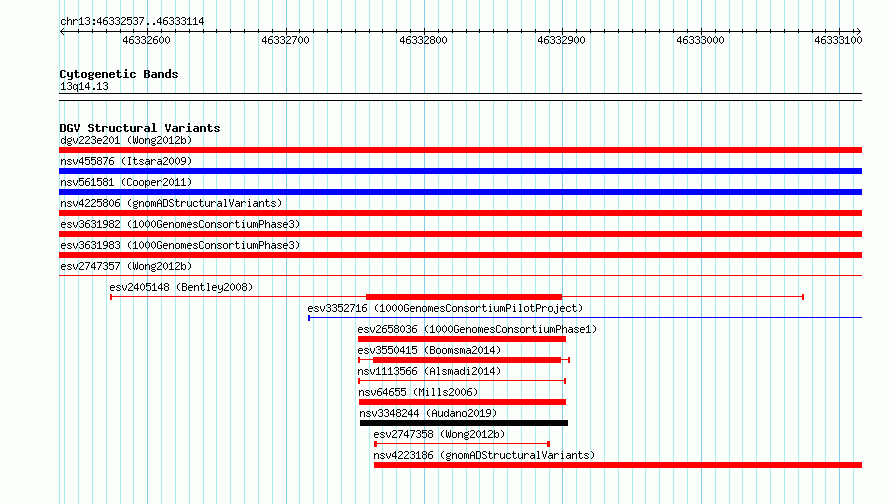Open variant label nsv64655 (Mills2006)

[x=418, y=392]
